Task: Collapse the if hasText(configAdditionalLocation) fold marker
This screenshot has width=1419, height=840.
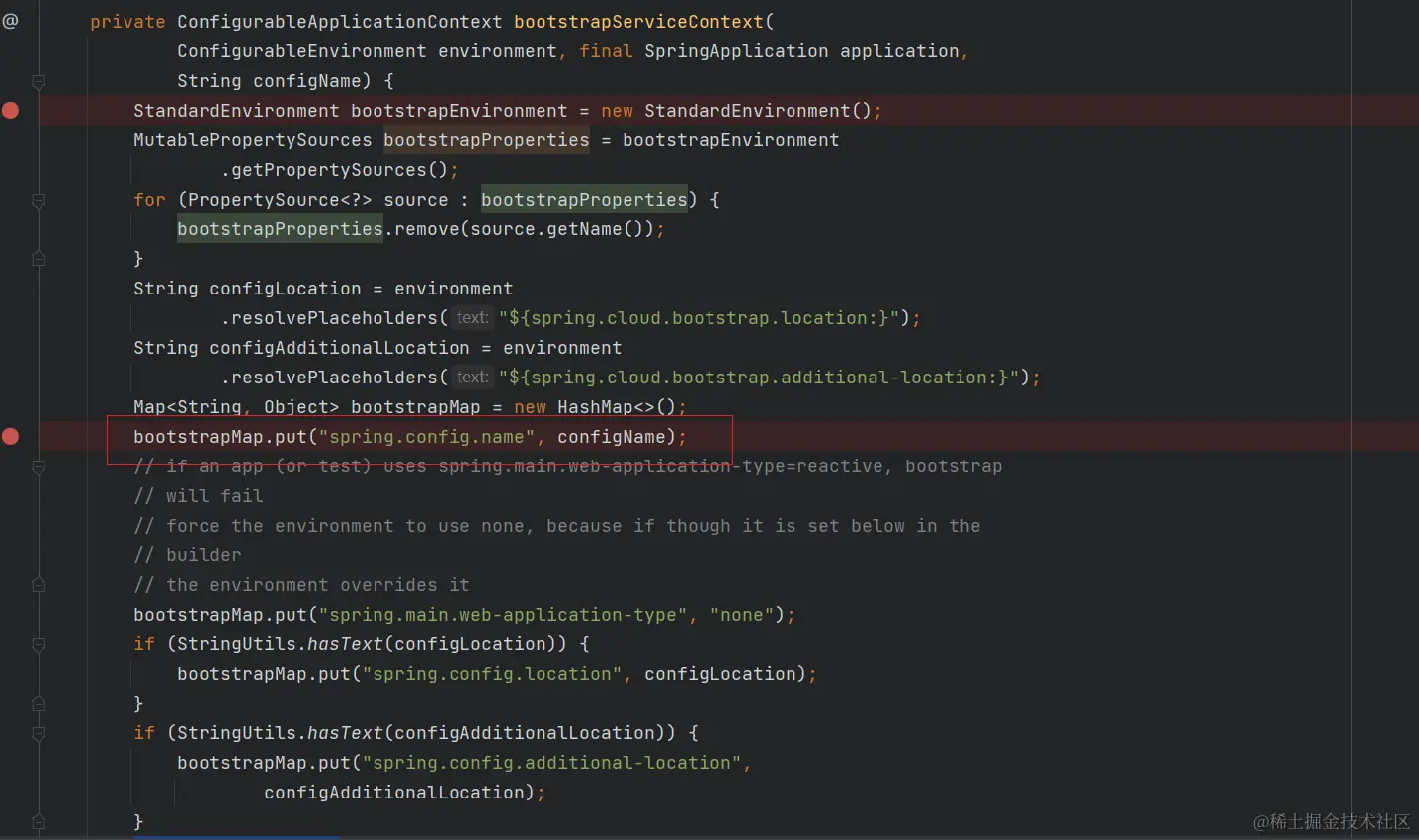Action: tap(39, 733)
